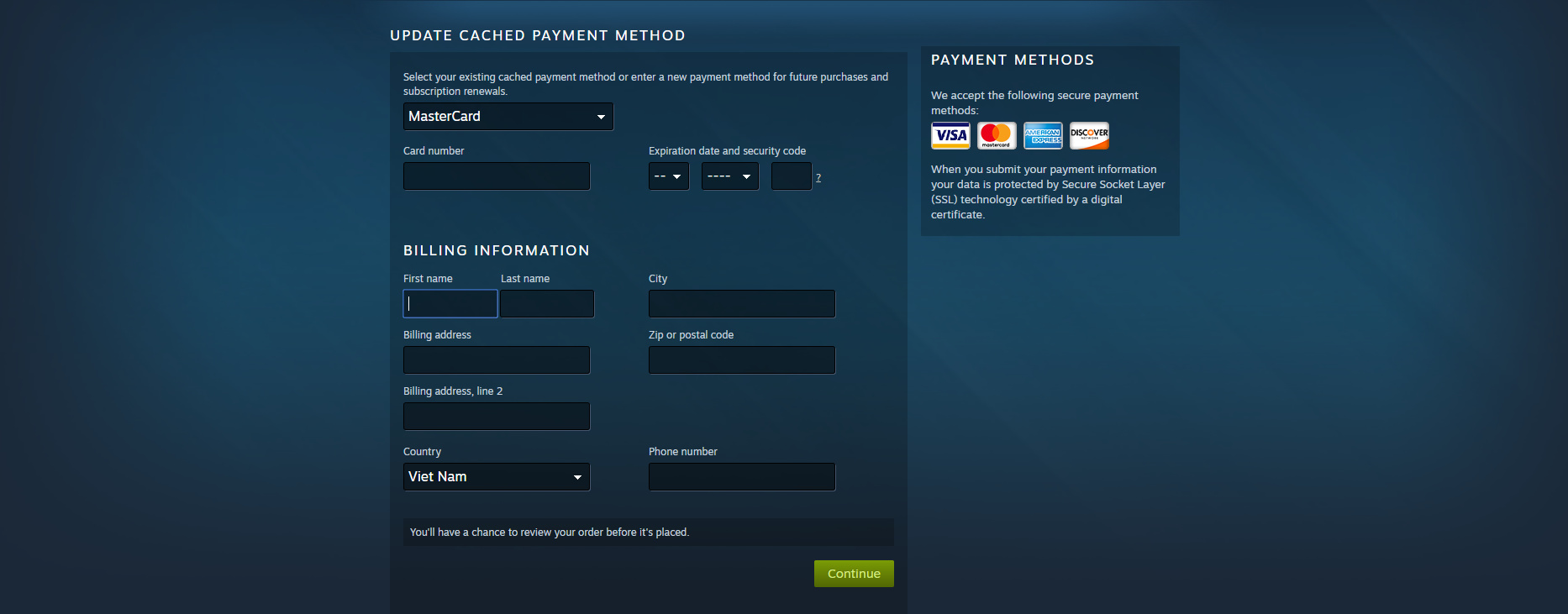The height and width of the screenshot is (614, 1568).
Task: Focus the City text field
Action: point(742,304)
